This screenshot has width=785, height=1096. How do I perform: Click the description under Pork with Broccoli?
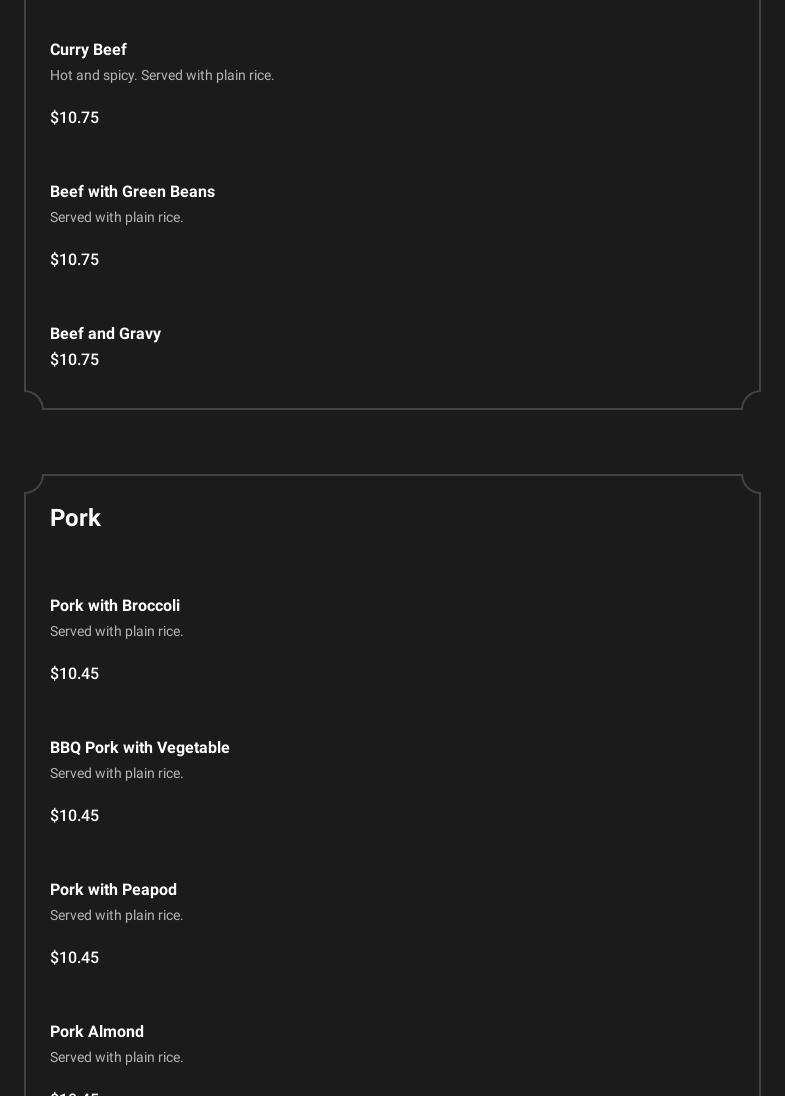[116, 632]
